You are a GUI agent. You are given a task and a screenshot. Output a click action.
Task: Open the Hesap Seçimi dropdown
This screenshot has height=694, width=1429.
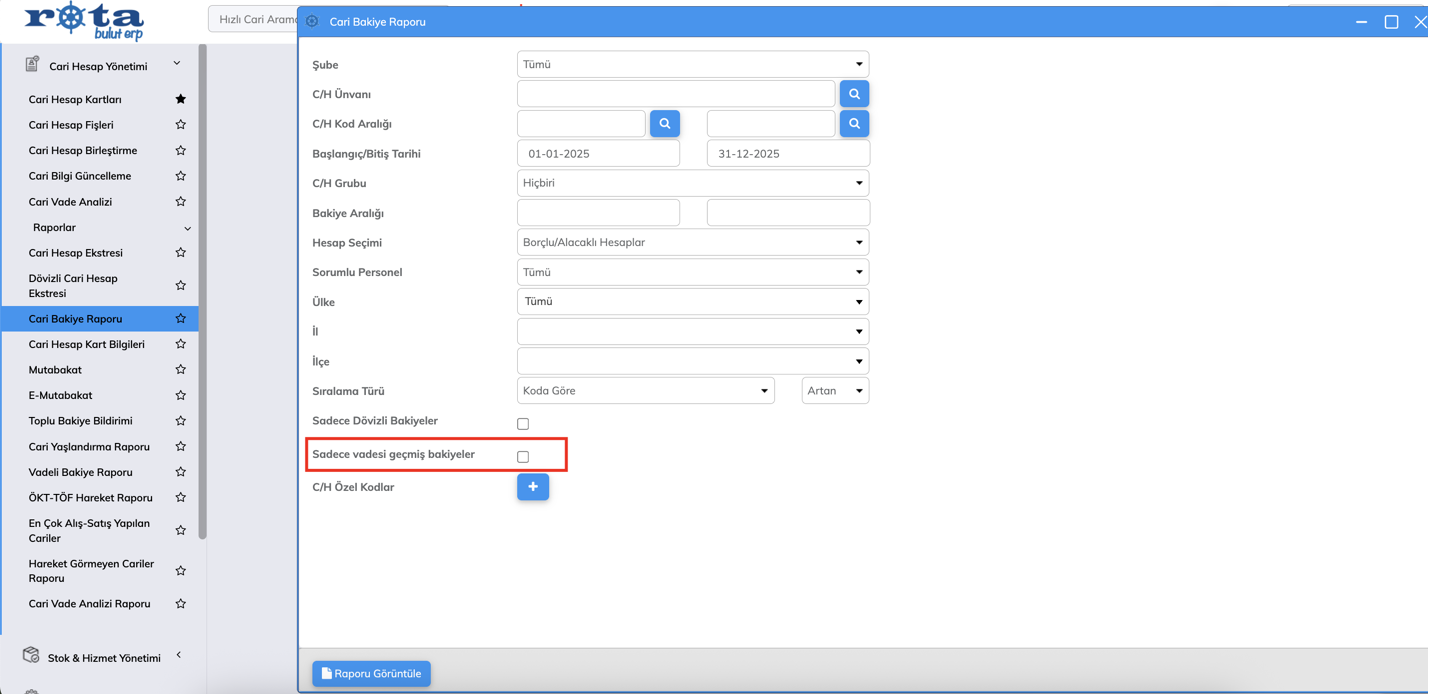click(x=692, y=242)
